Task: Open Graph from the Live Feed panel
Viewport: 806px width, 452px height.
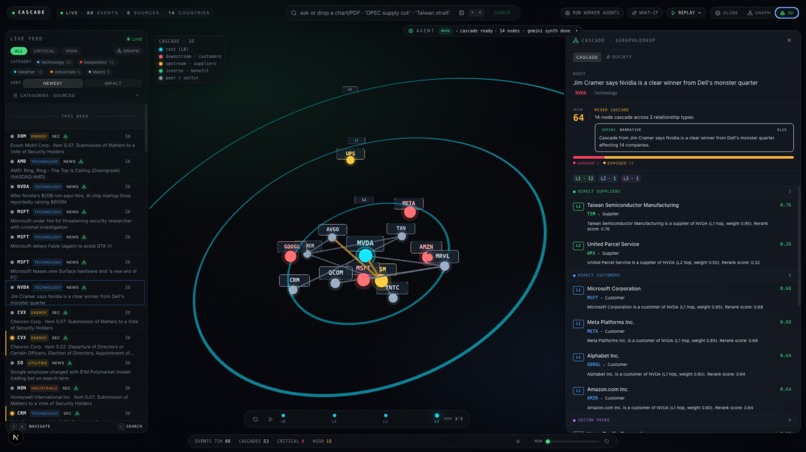Action: pyautogui.click(x=128, y=51)
